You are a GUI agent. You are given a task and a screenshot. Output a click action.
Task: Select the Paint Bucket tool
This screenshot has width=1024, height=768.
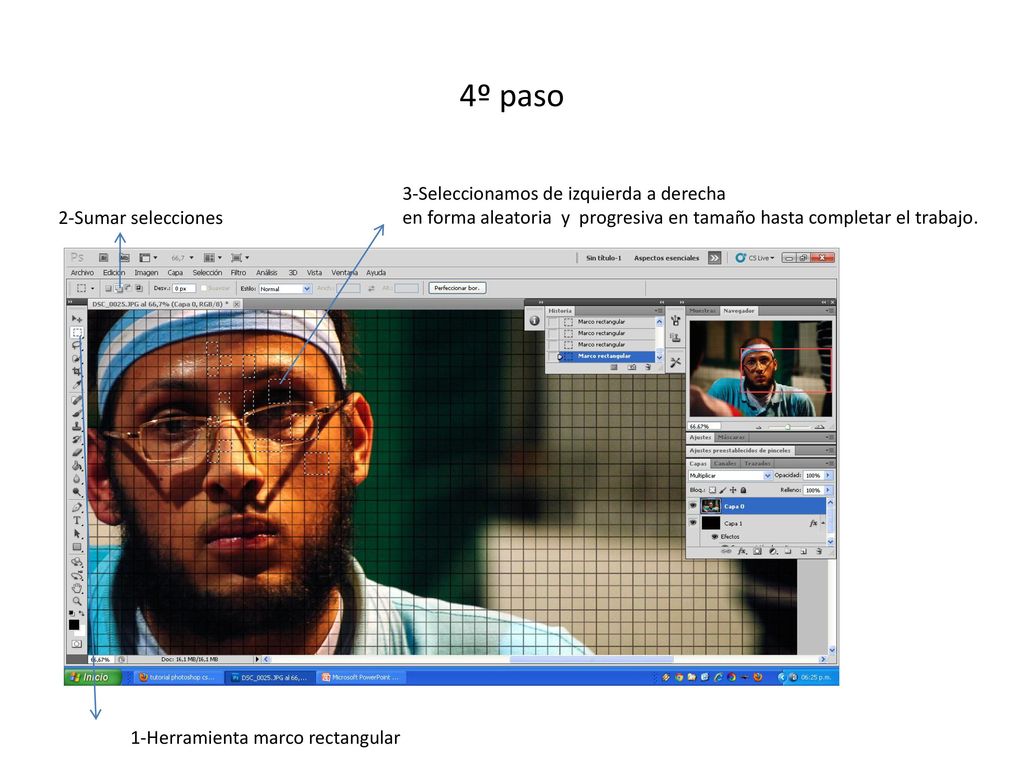coord(76,466)
